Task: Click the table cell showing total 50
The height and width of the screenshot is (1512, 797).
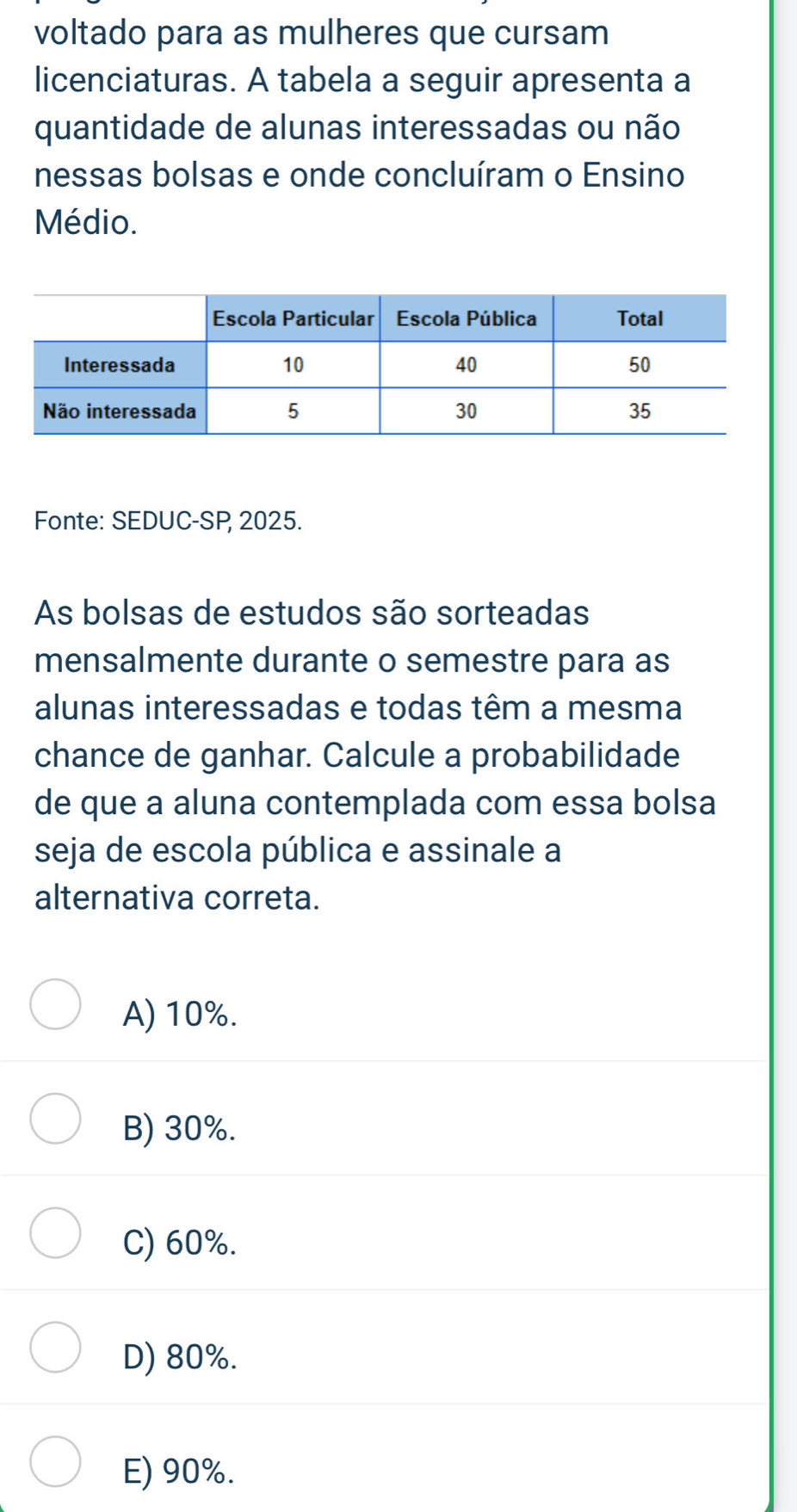Action: pyautogui.click(x=639, y=365)
